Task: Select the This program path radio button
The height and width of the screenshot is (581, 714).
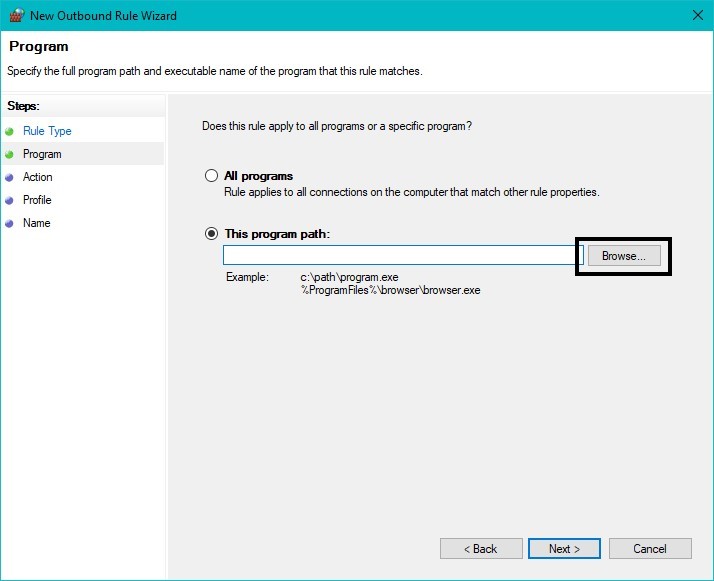Action: coord(211,234)
